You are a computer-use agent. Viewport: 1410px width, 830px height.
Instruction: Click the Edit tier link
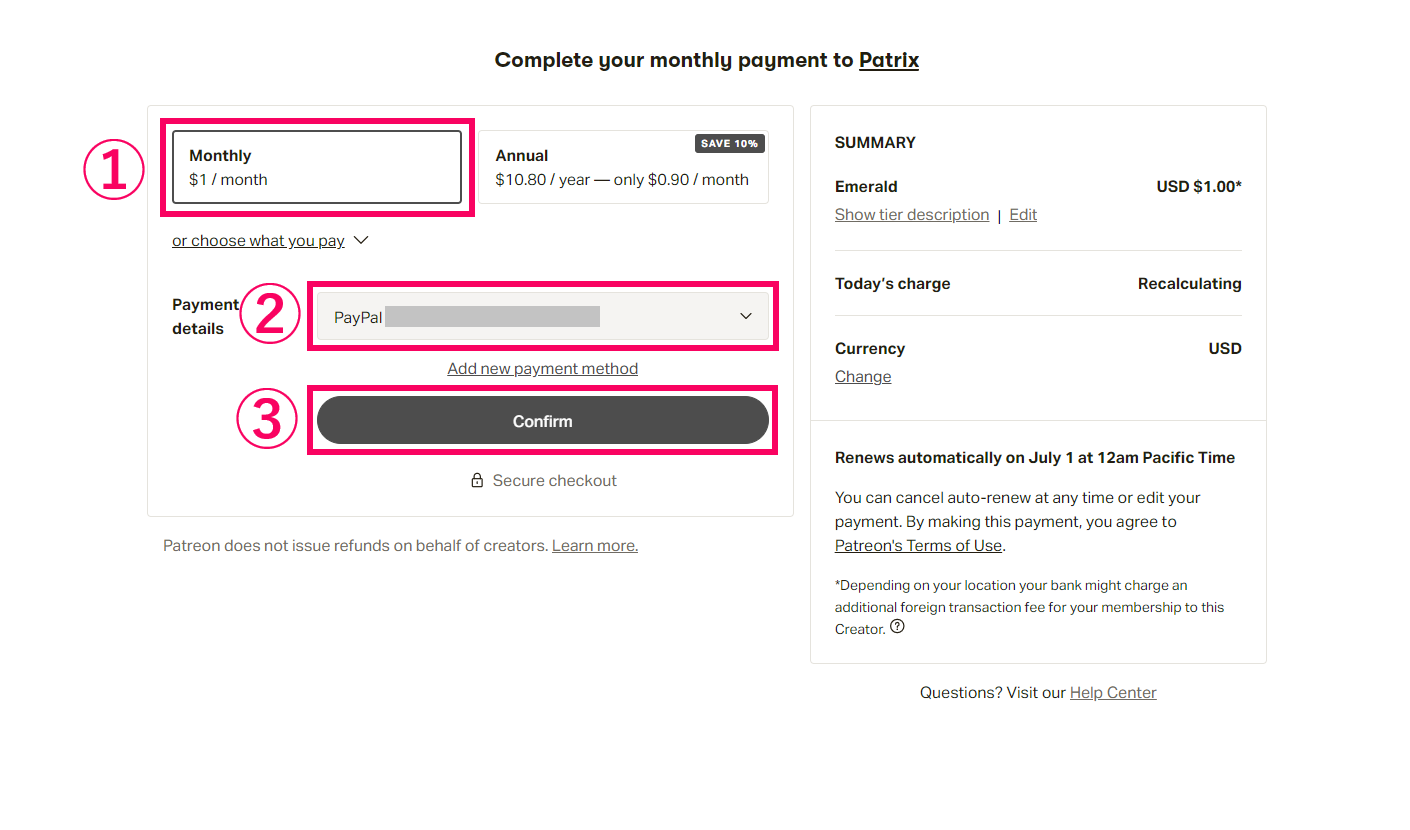coord(1023,215)
